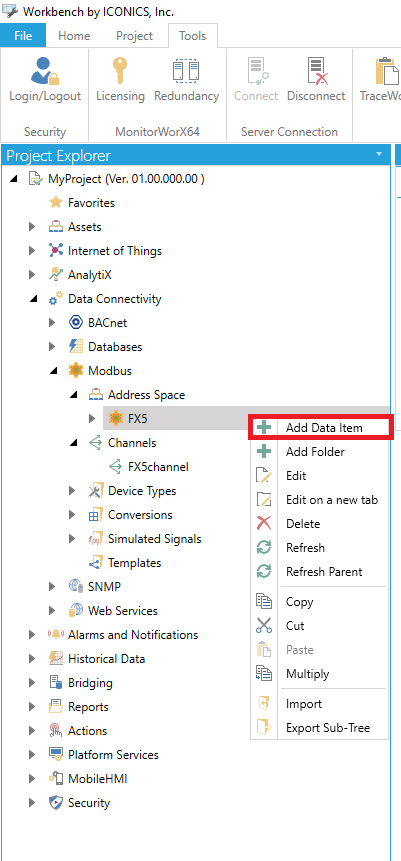Click the MobileHMI icon
Screen dimensions: 401x861
point(55,779)
